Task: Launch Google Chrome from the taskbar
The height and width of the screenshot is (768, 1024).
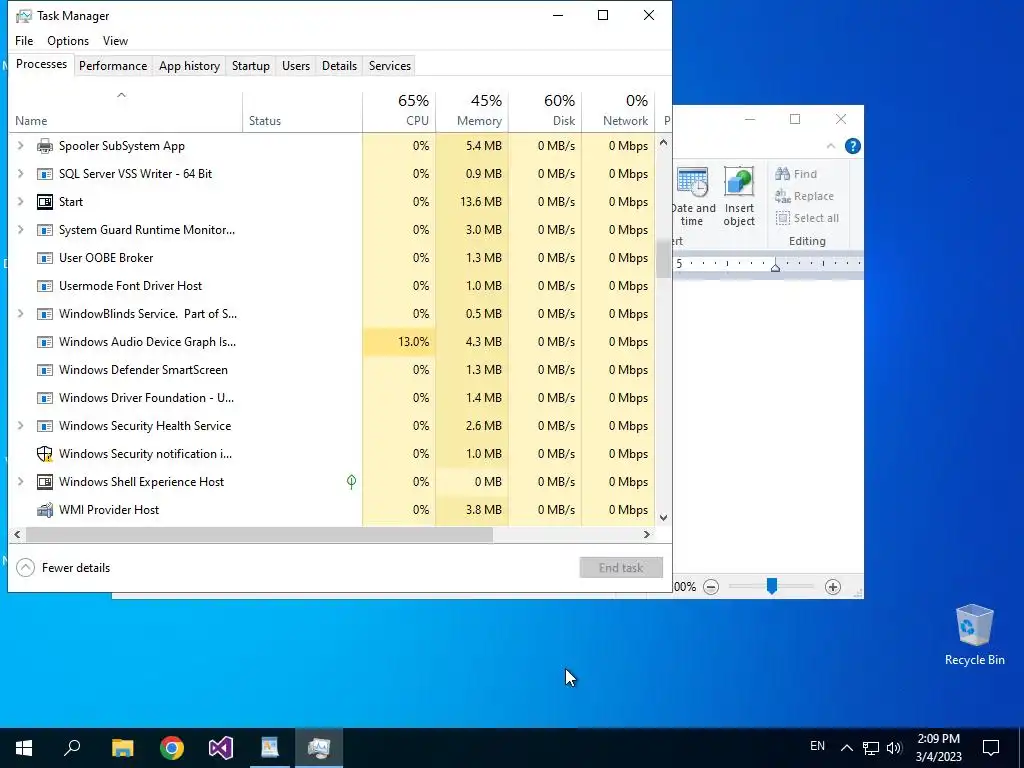Action: click(x=172, y=747)
